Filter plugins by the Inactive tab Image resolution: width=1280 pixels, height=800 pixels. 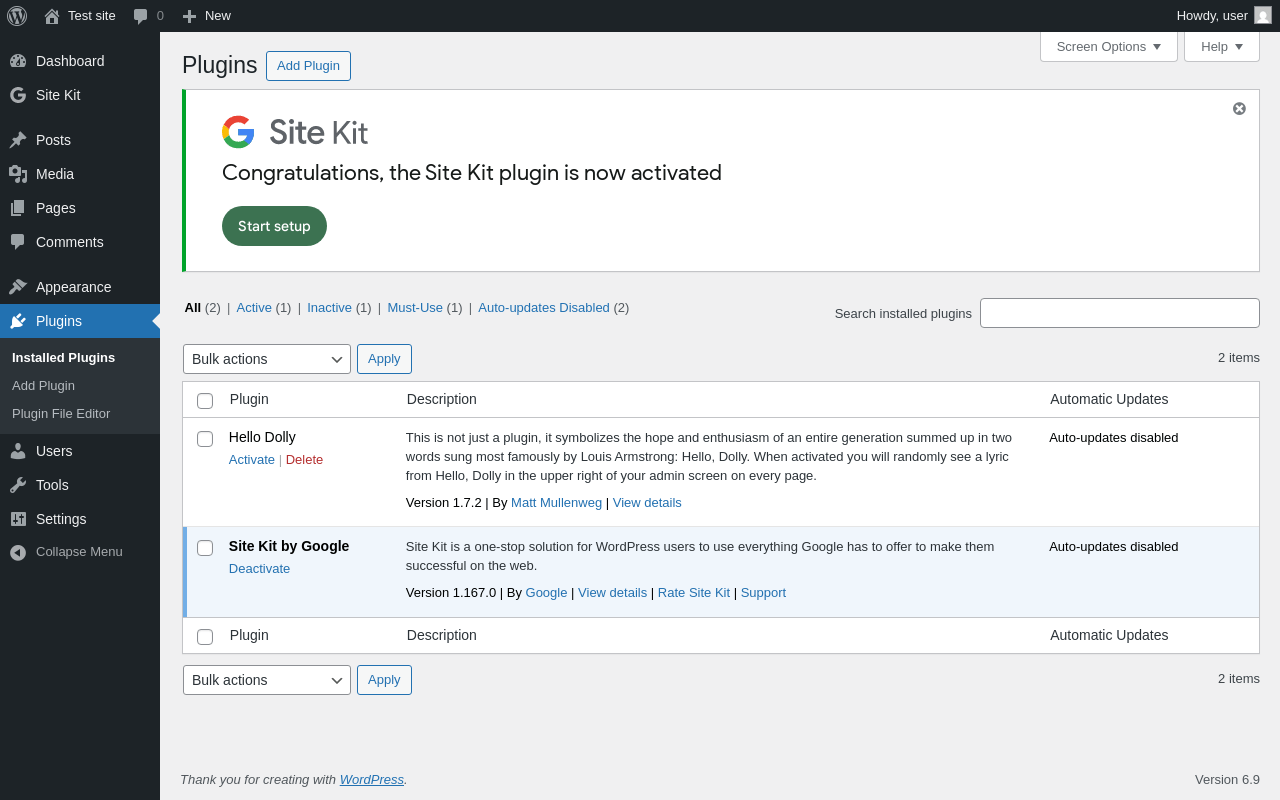click(329, 308)
